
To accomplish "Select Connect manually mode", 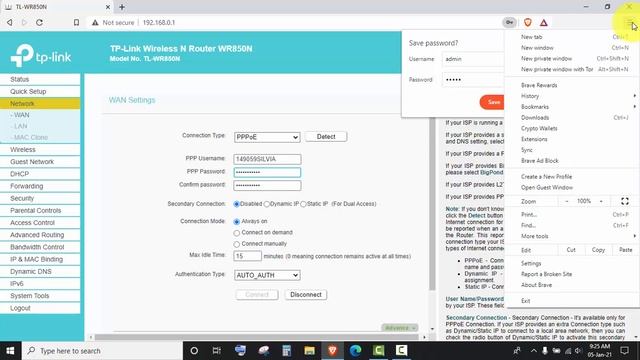I will point(236,244).
